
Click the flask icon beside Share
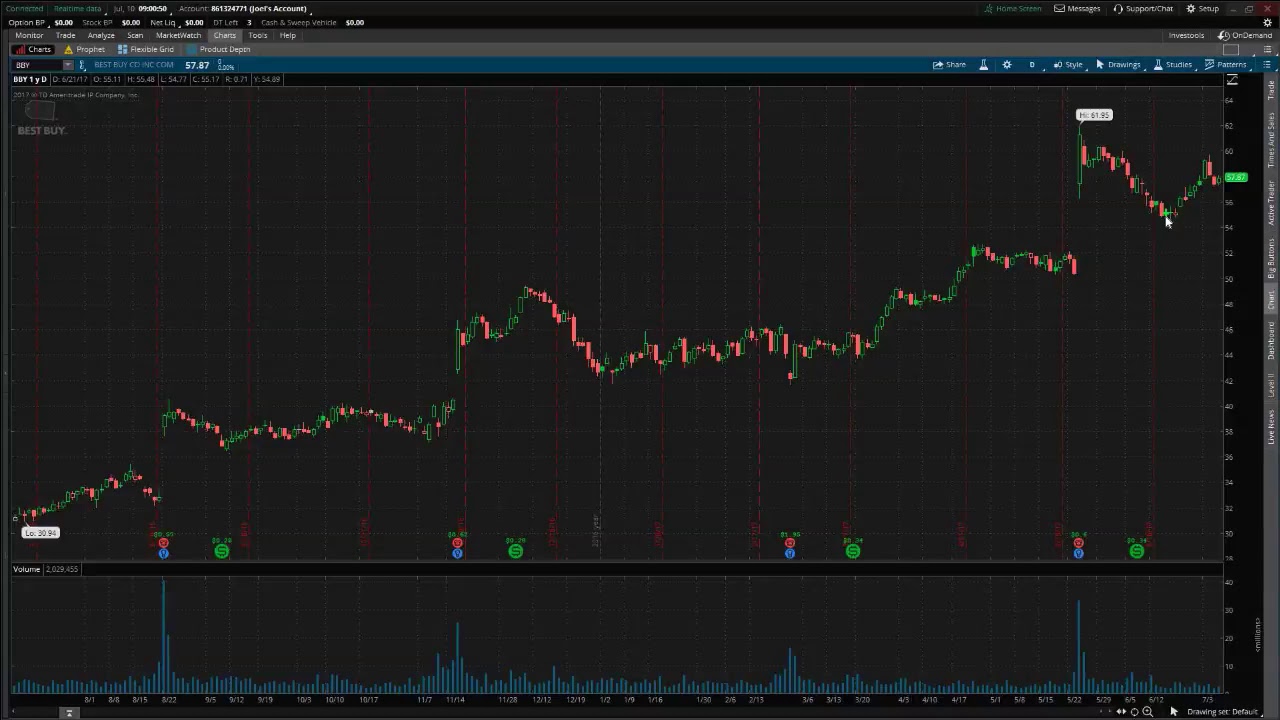[x=983, y=65]
